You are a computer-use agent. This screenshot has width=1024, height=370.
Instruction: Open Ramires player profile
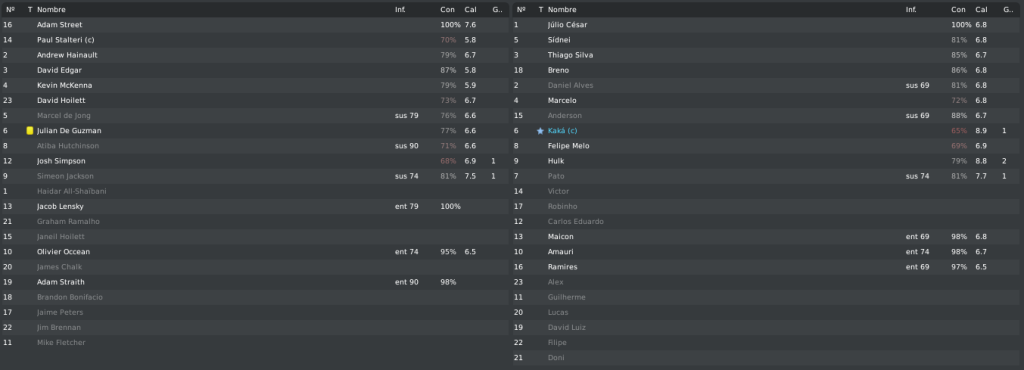(562, 266)
